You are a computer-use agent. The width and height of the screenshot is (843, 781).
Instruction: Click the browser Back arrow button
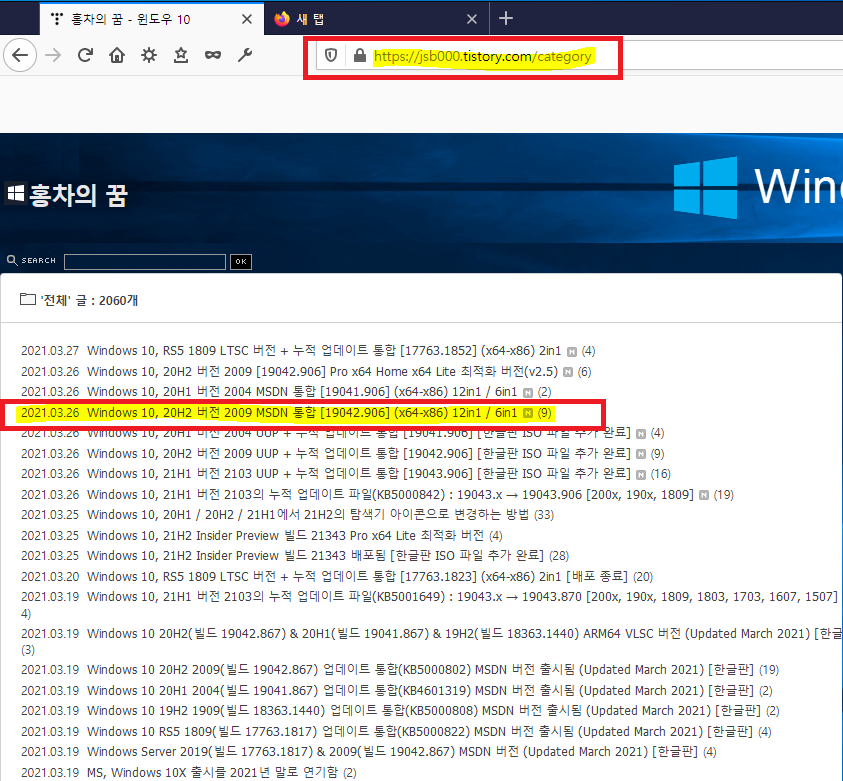20,55
